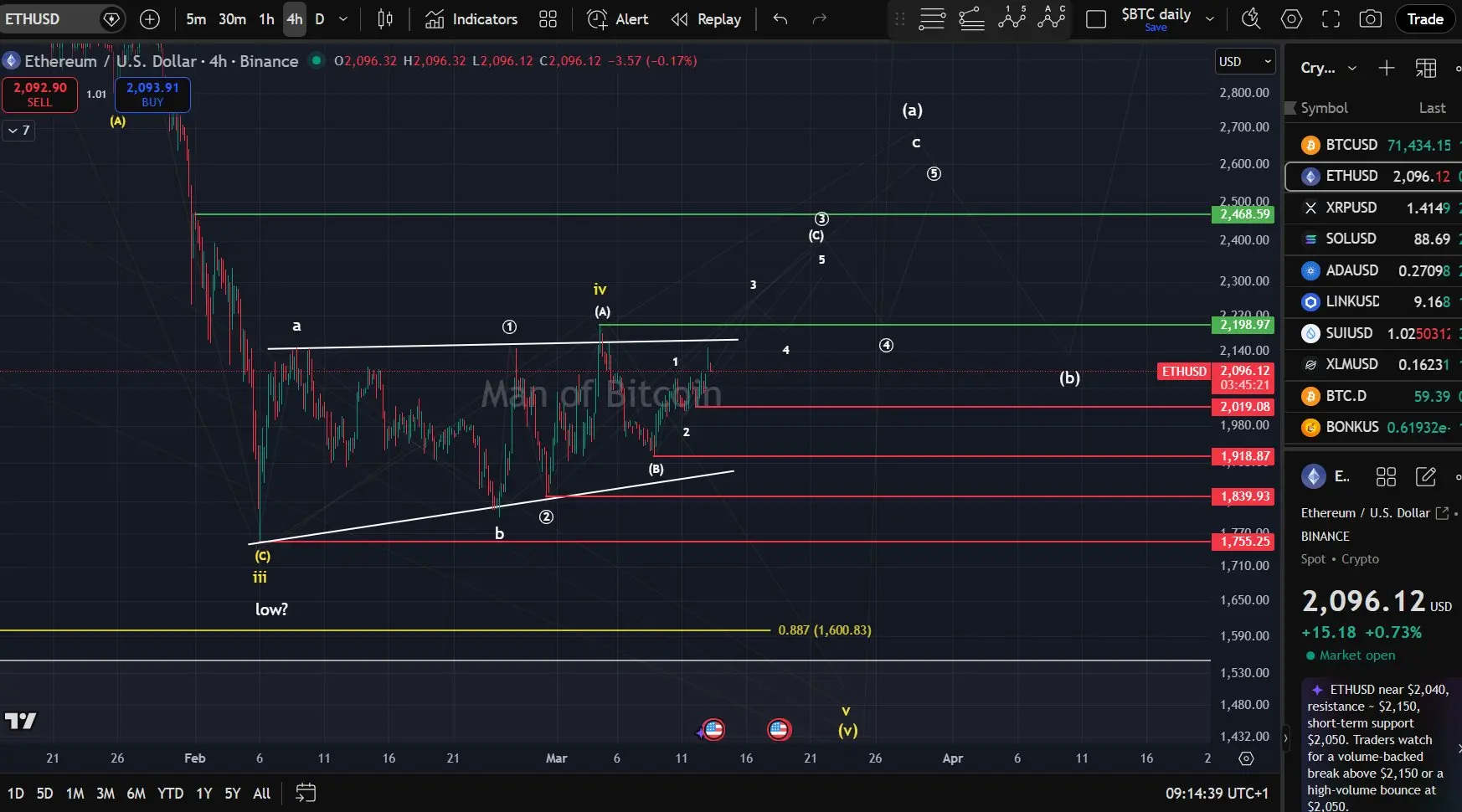Expand the time interval dropdown chevron
The height and width of the screenshot is (812, 1462).
[343, 19]
